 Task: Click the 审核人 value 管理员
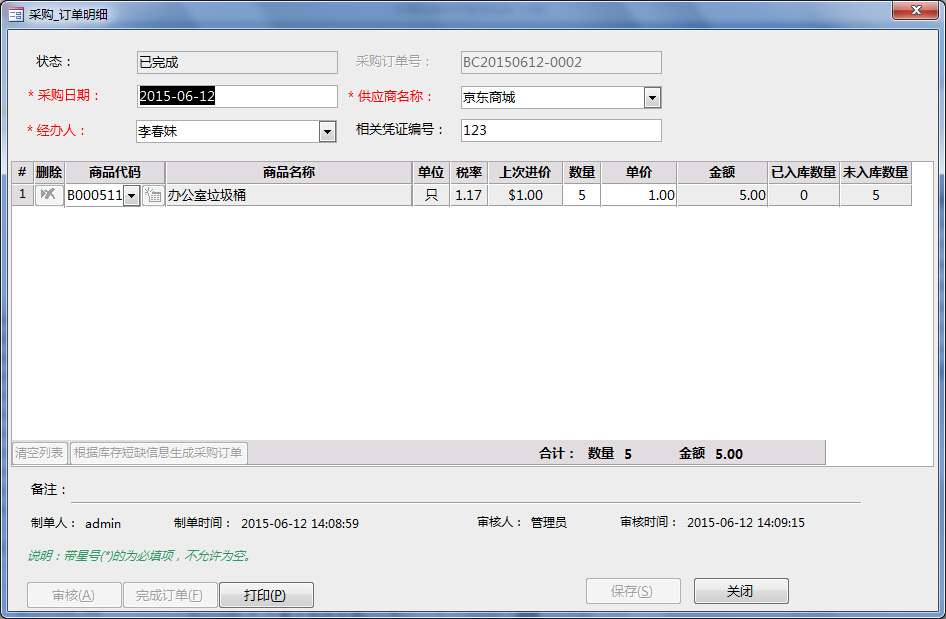tap(548, 523)
